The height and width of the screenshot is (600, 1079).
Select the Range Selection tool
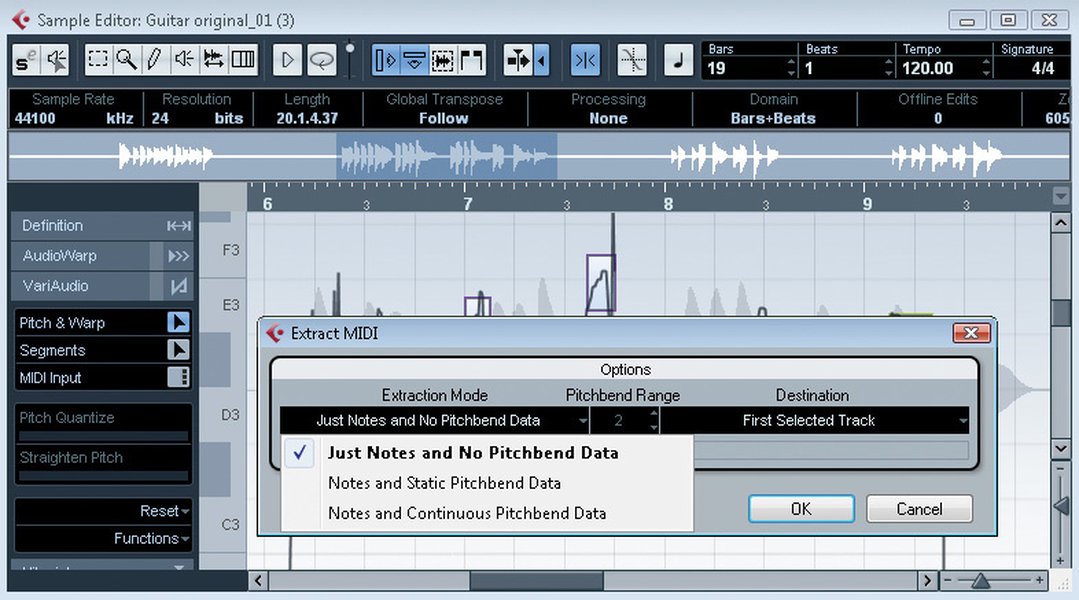98,60
